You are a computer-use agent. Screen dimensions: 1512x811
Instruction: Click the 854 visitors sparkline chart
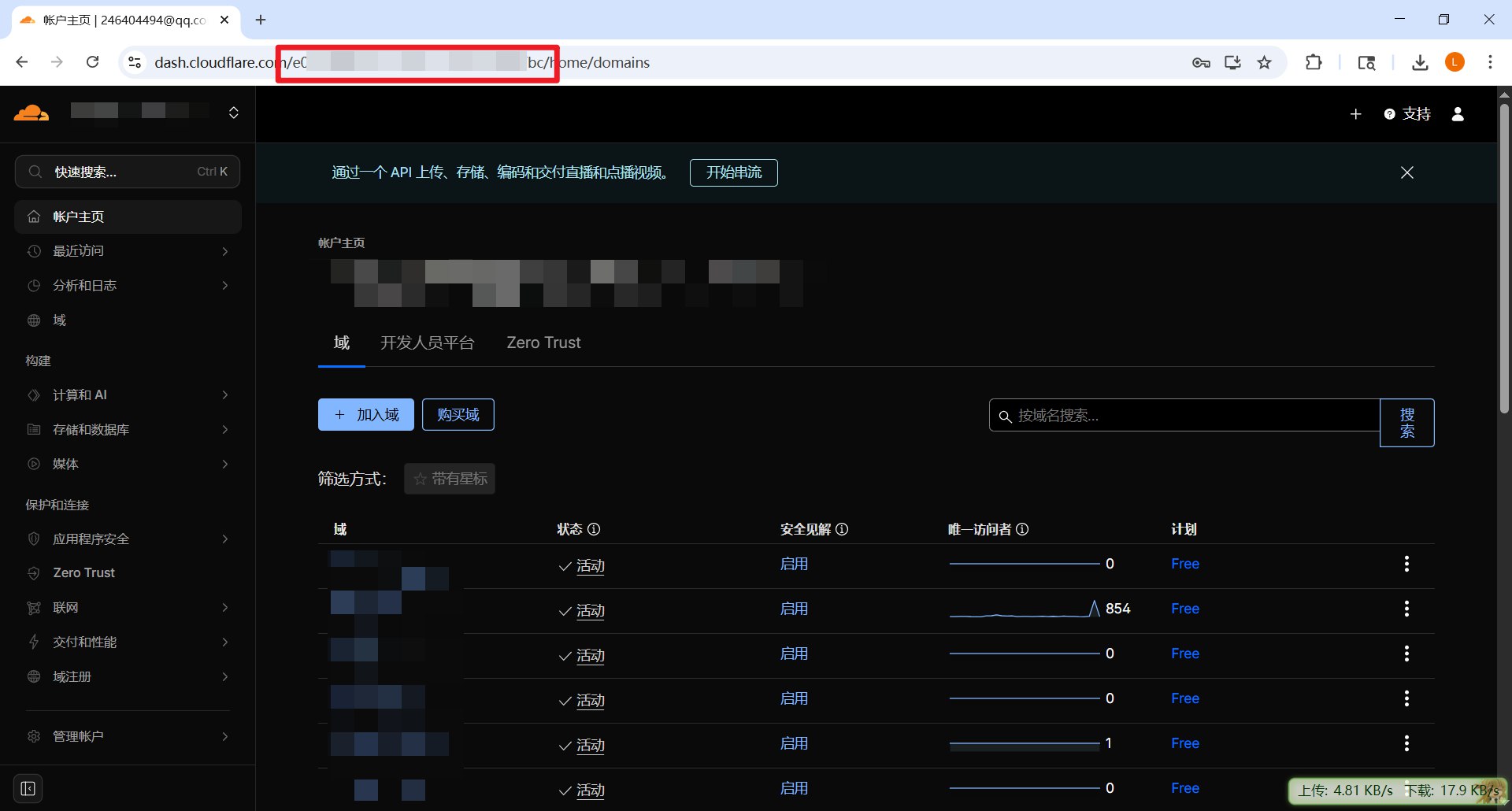click(x=1025, y=609)
